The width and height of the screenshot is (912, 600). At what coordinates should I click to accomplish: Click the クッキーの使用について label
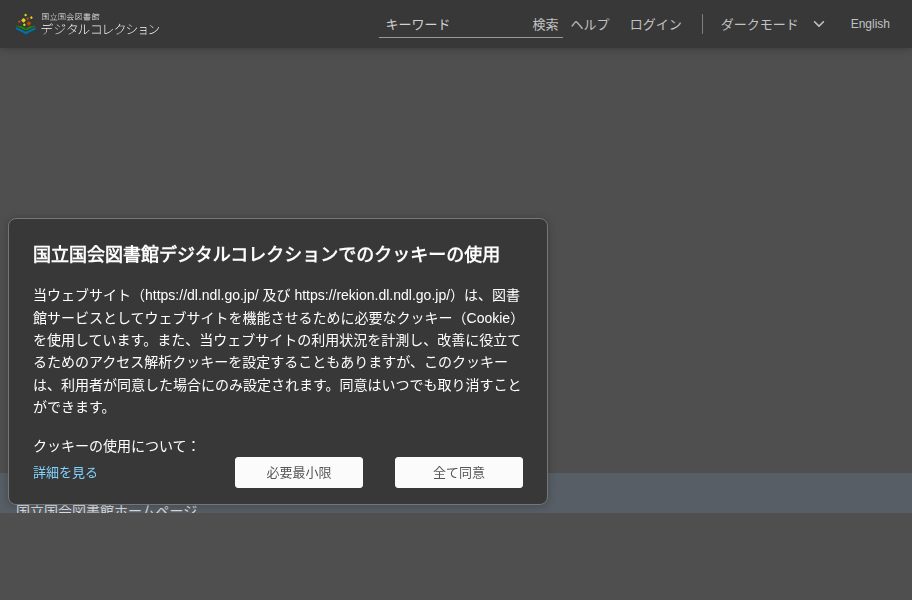click(116, 446)
